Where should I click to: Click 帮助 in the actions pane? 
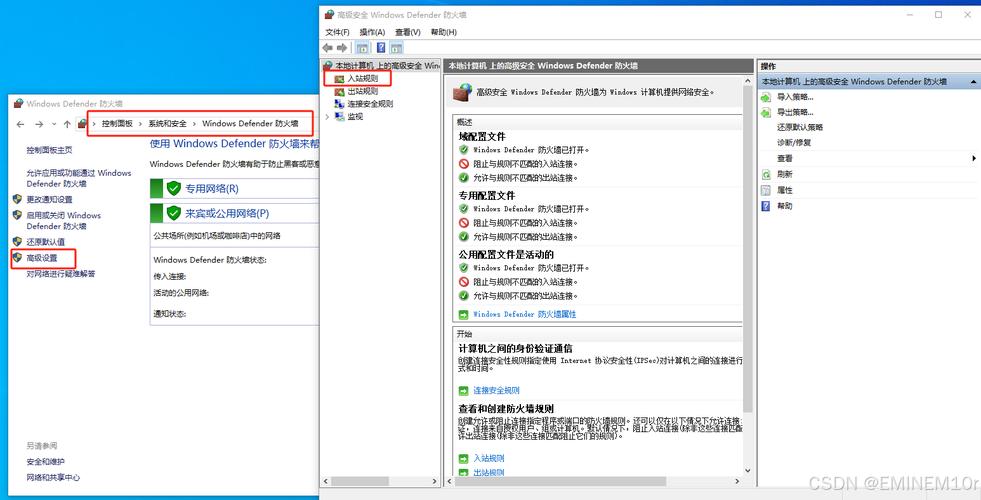tap(785, 205)
